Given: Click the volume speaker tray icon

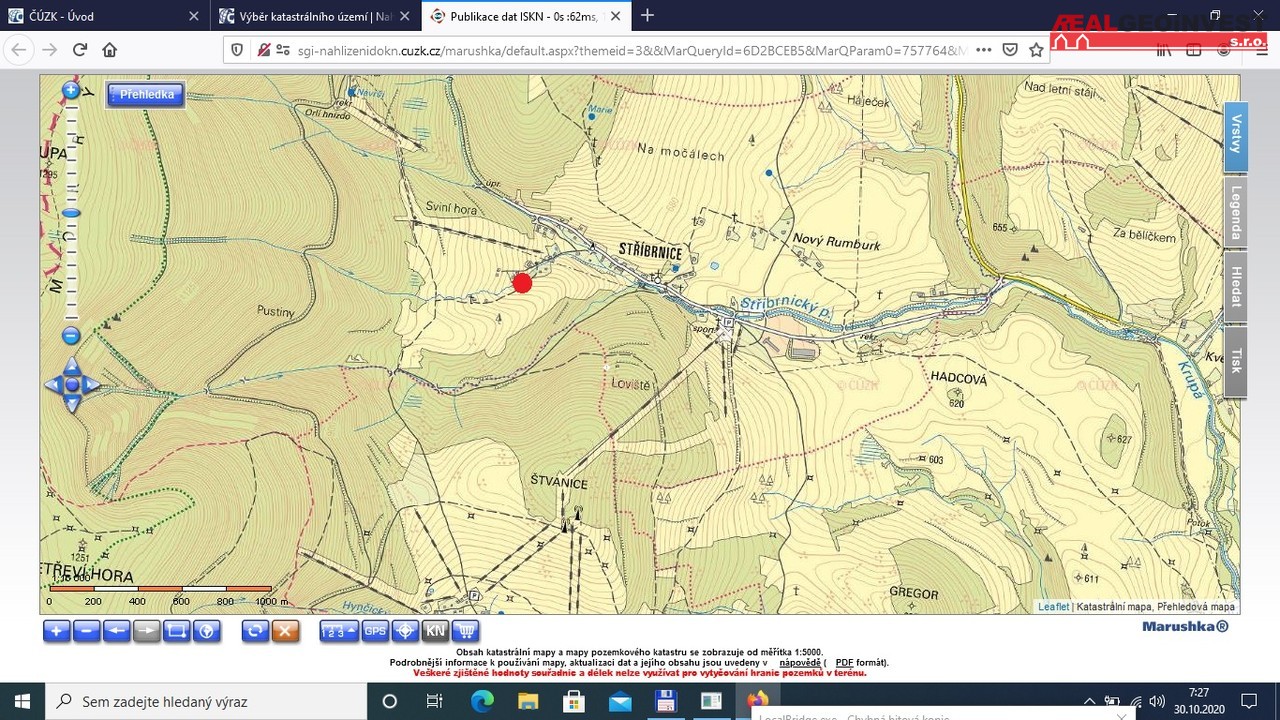Looking at the screenshot, I should 1158,701.
